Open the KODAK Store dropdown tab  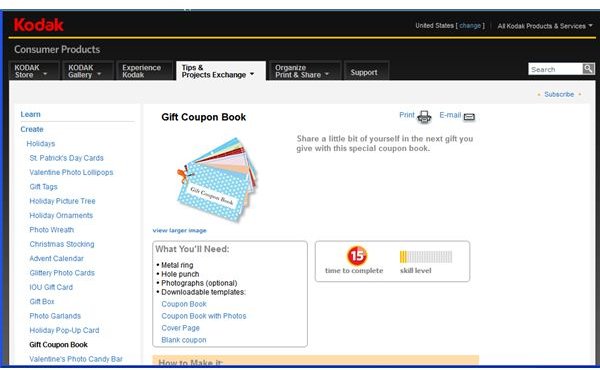pos(34,71)
